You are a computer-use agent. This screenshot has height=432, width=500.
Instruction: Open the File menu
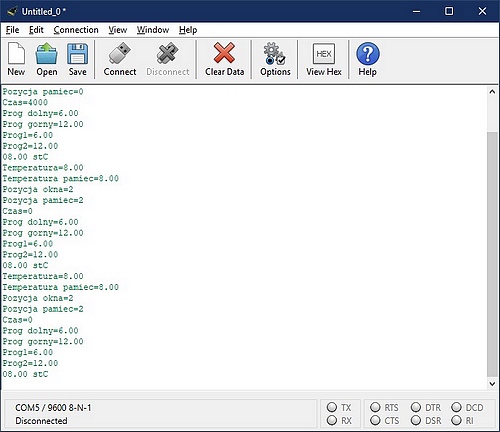click(12, 30)
